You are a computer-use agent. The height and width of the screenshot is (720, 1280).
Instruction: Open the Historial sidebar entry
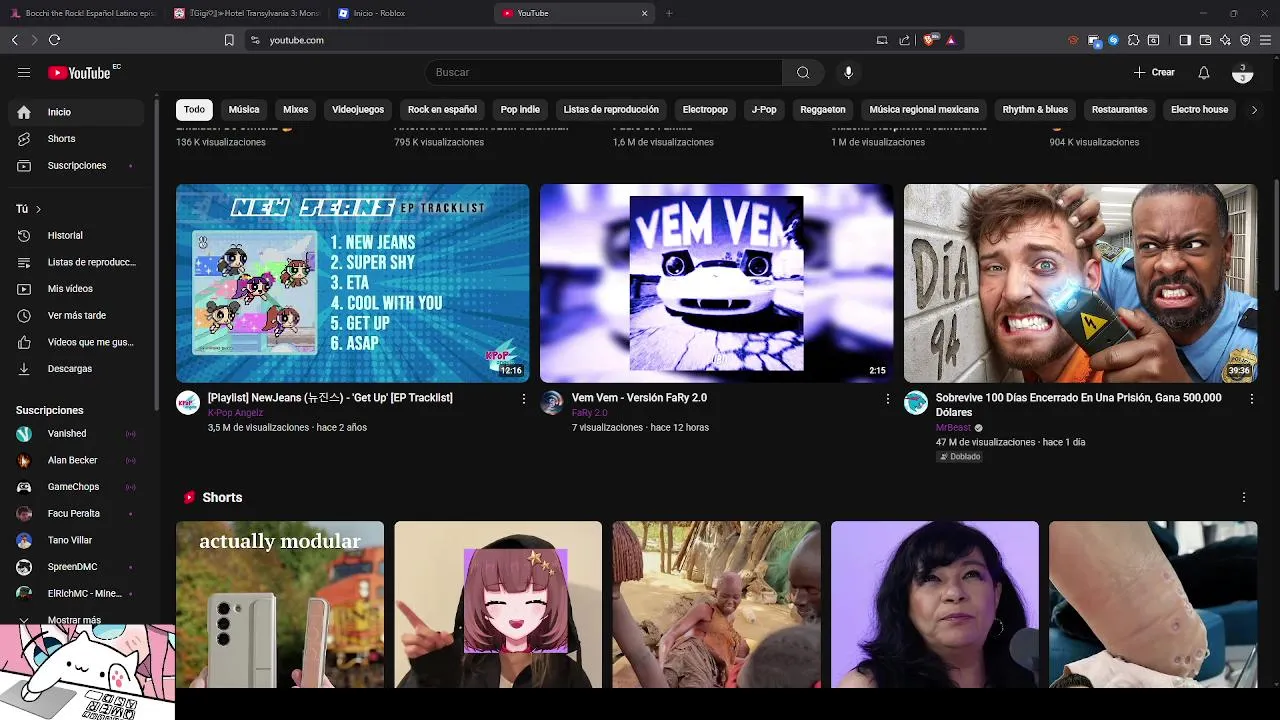(x=76, y=235)
